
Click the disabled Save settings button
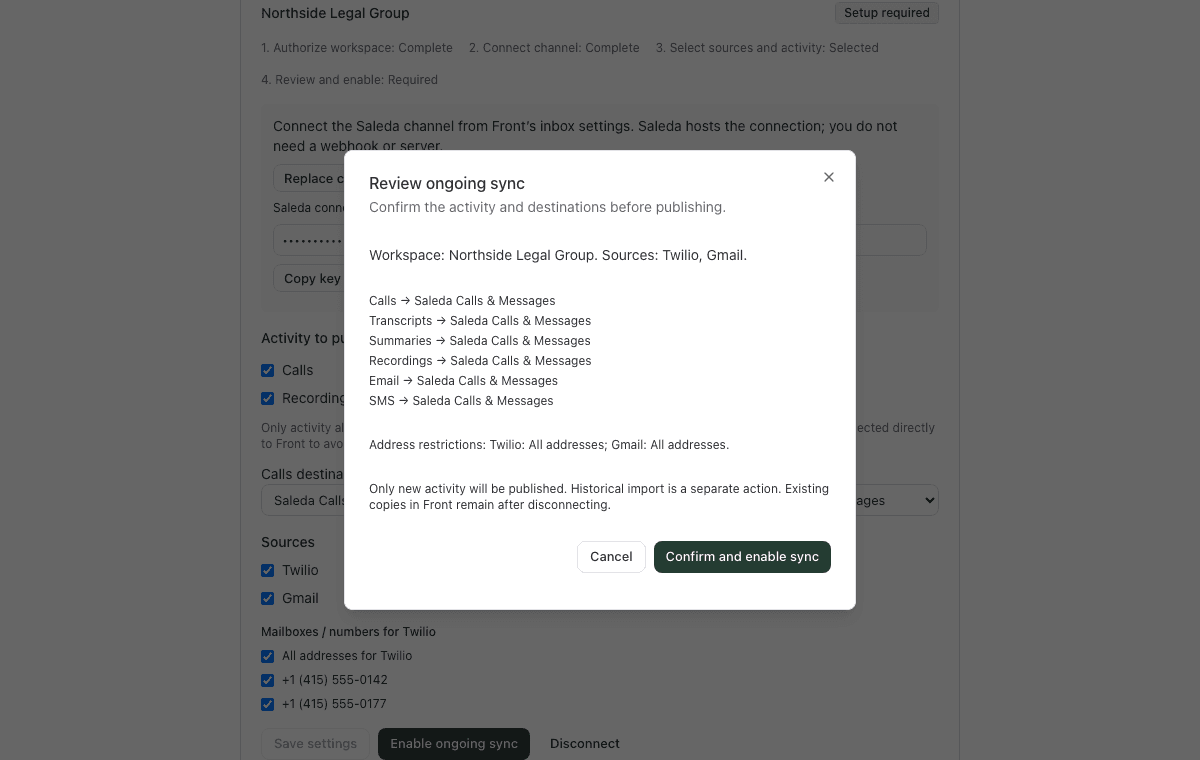315,744
